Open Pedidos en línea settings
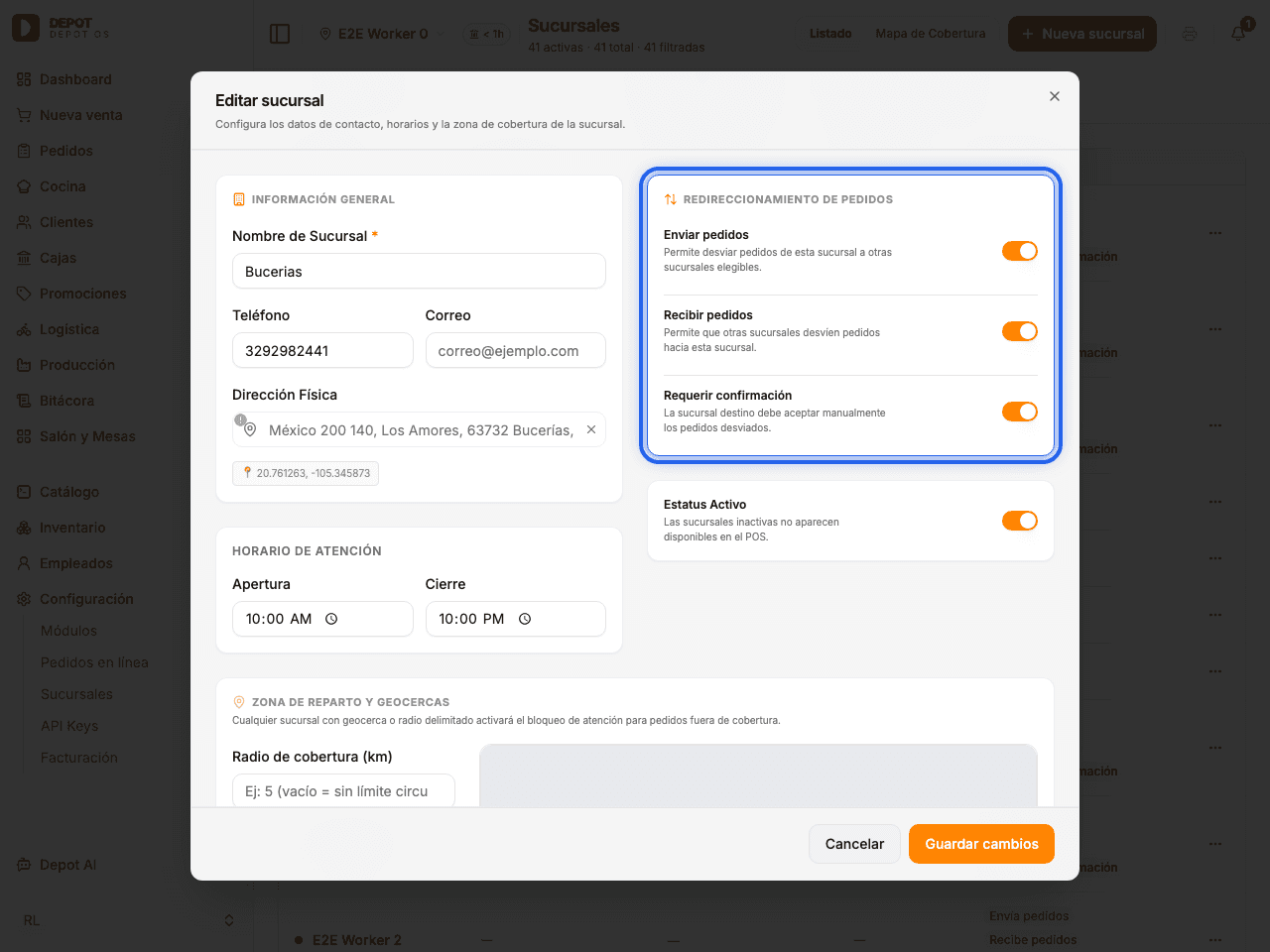Image resolution: width=1270 pixels, height=952 pixels. pyautogui.click(x=94, y=662)
